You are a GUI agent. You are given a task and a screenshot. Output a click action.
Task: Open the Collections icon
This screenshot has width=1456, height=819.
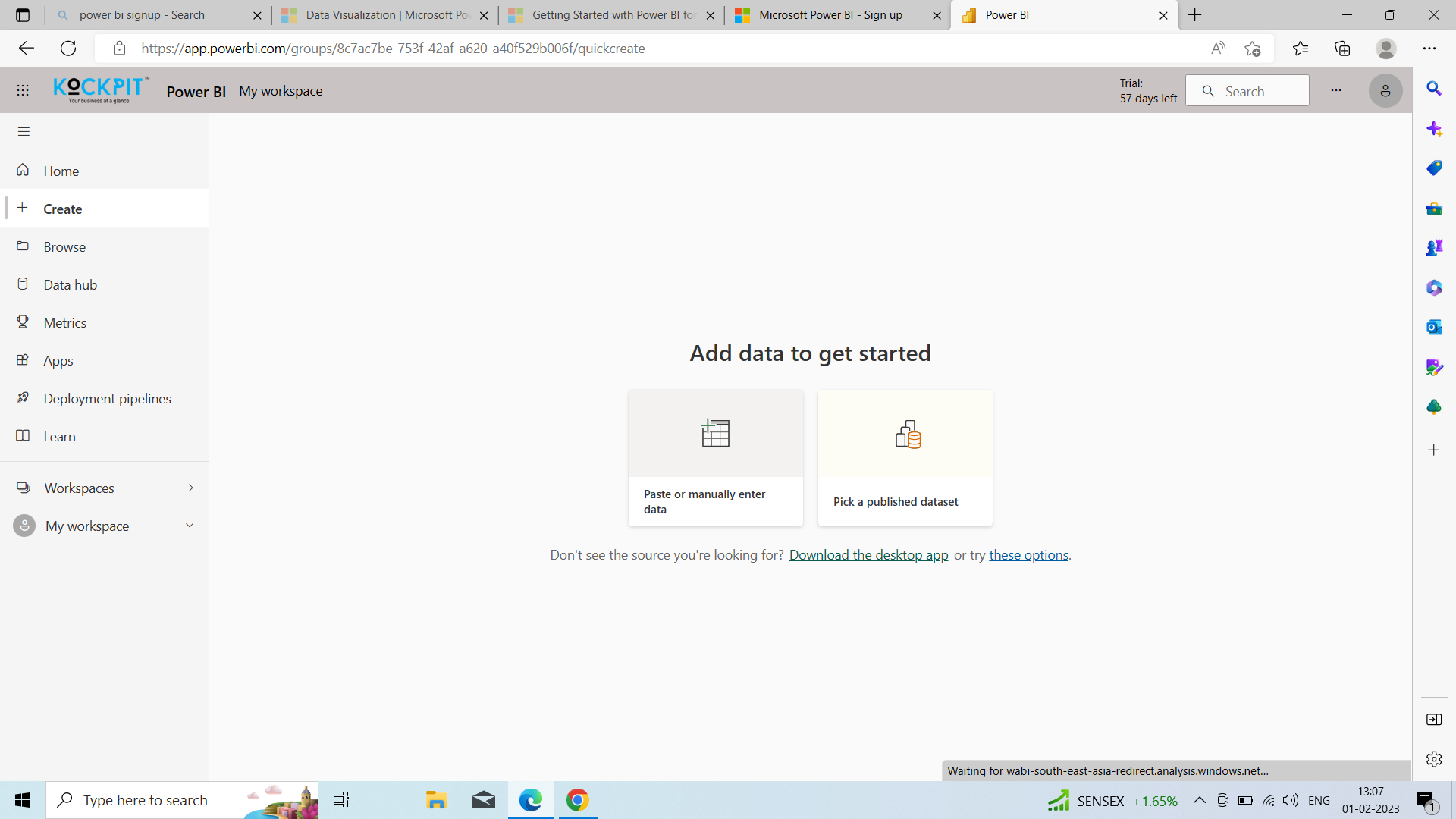(1342, 49)
